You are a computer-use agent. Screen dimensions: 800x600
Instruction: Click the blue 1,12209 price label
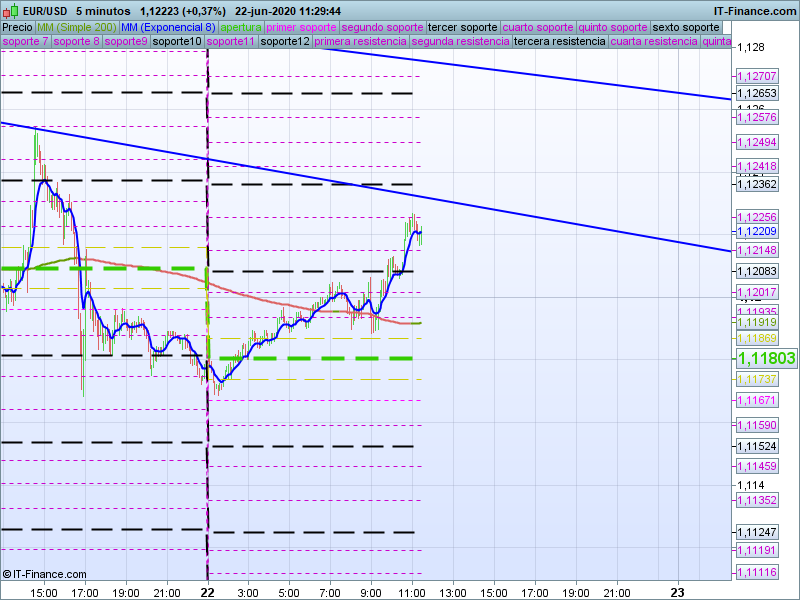click(757, 232)
